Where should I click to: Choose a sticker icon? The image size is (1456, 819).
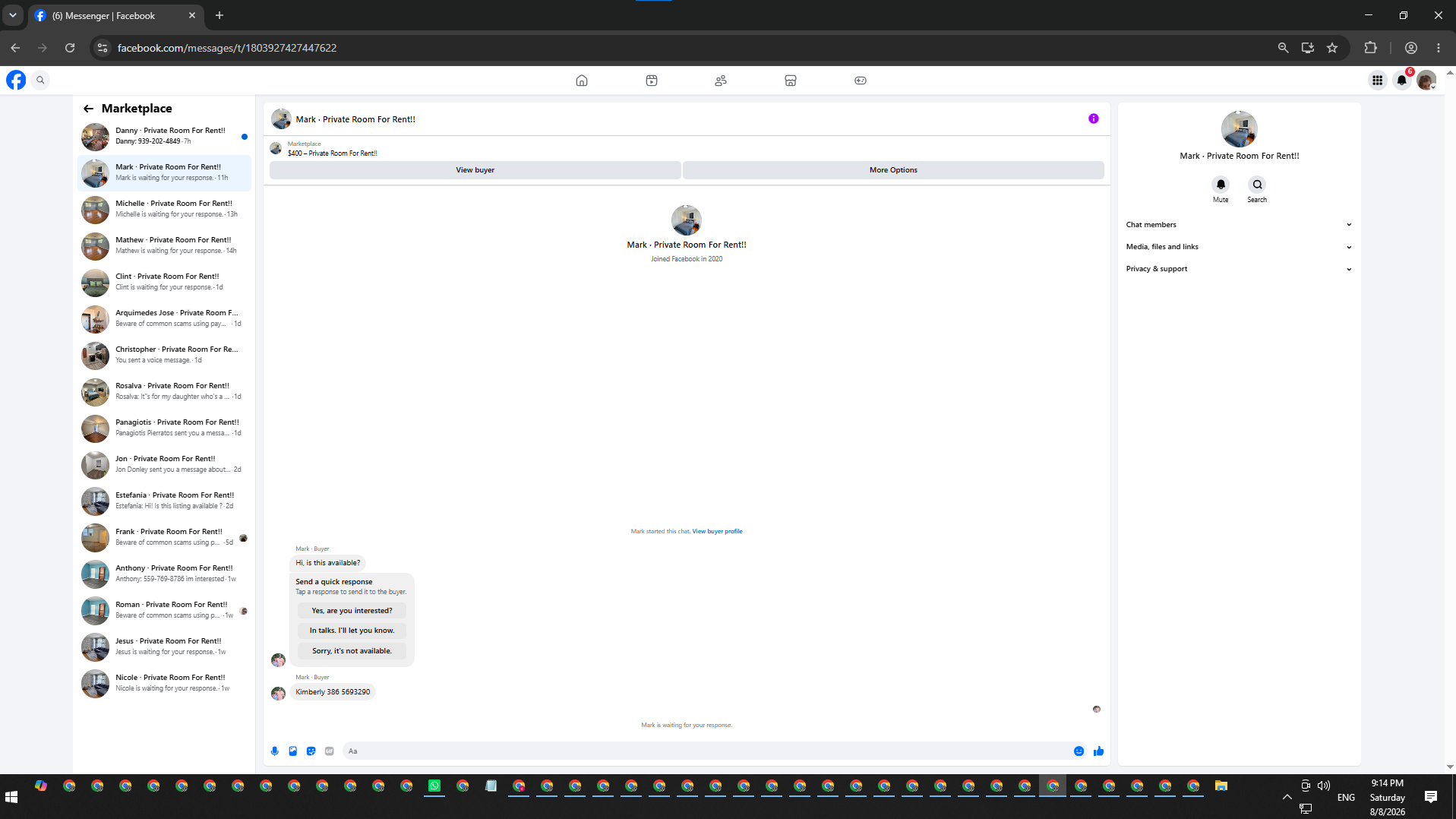[311, 751]
